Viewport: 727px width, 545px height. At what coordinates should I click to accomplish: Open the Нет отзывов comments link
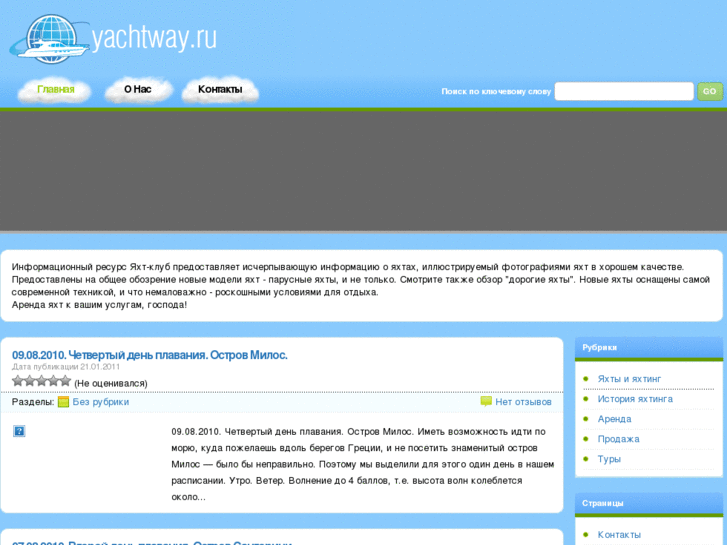click(523, 402)
